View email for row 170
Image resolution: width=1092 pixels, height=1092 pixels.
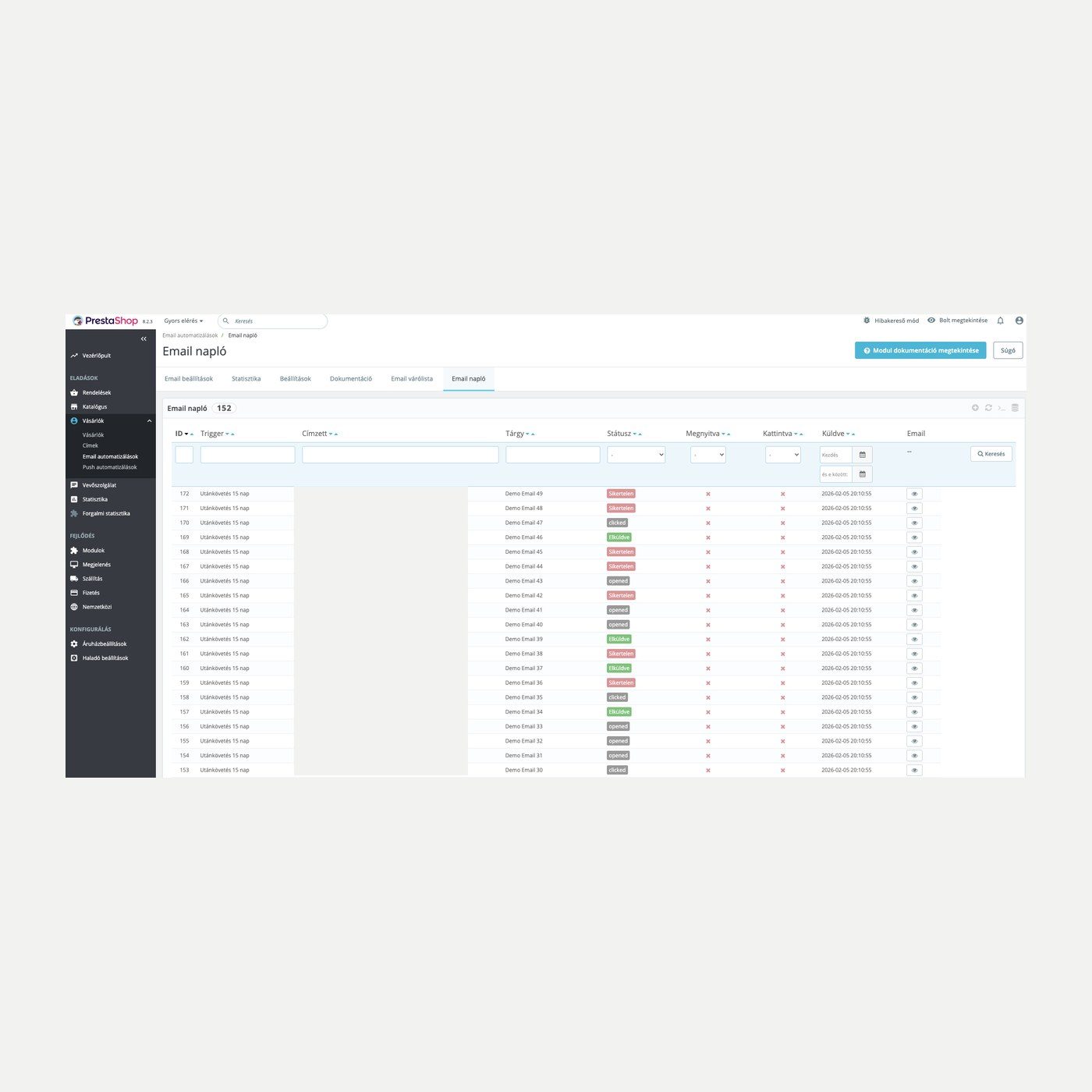click(915, 523)
